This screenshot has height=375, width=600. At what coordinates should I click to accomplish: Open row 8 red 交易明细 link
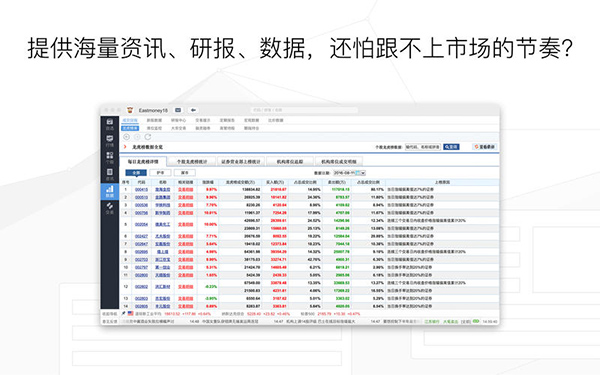point(186,252)
